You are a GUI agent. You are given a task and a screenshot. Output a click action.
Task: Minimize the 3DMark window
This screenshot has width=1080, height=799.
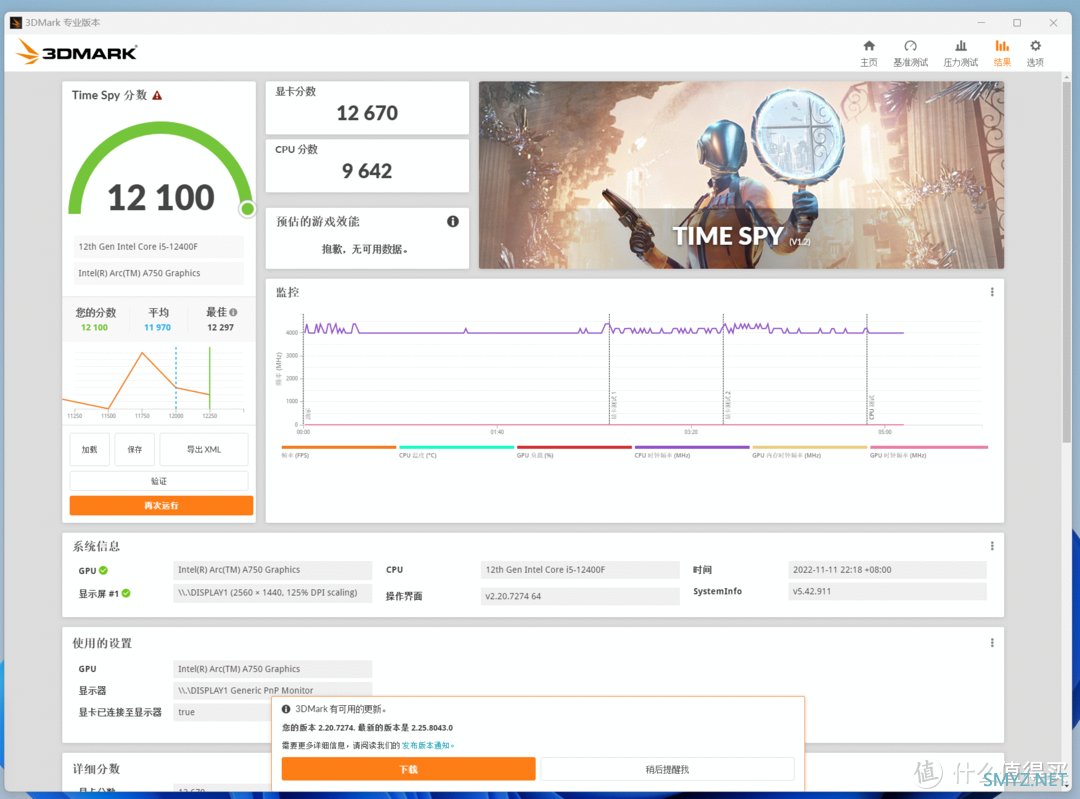coord(981,23)
